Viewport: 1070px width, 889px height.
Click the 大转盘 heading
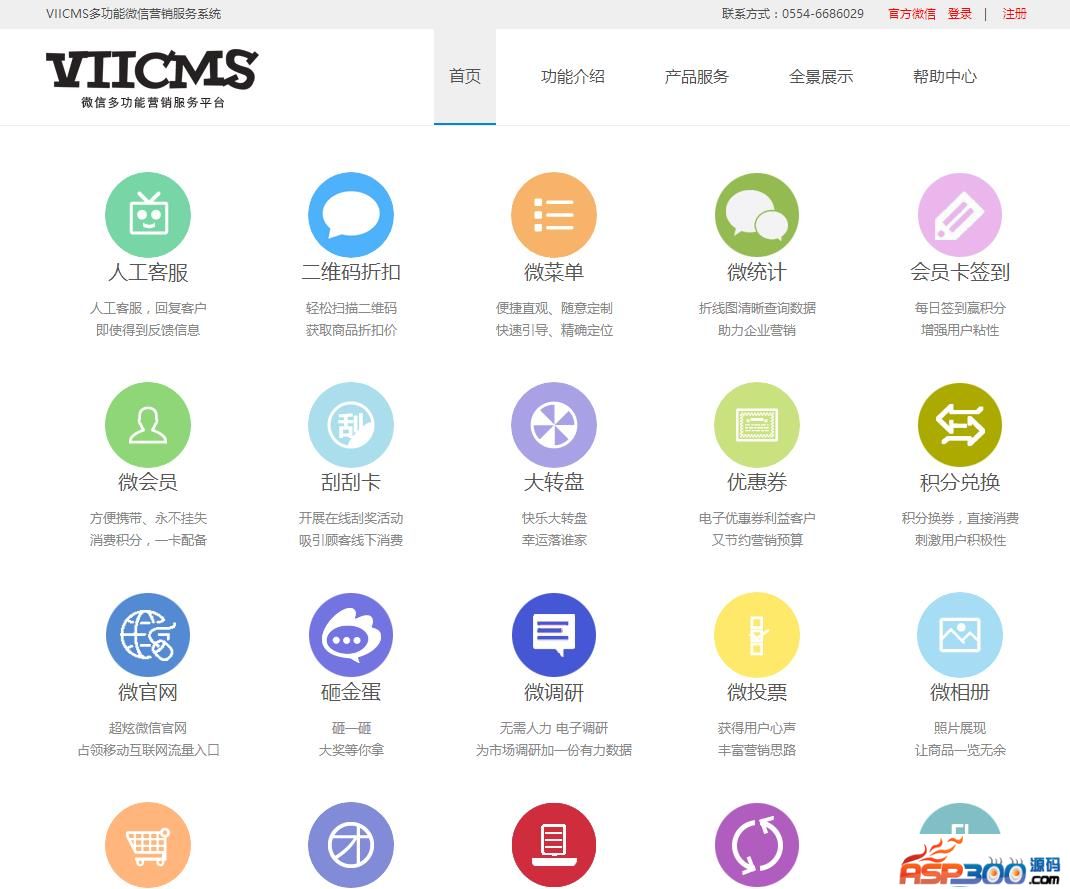tap(553, 482)
